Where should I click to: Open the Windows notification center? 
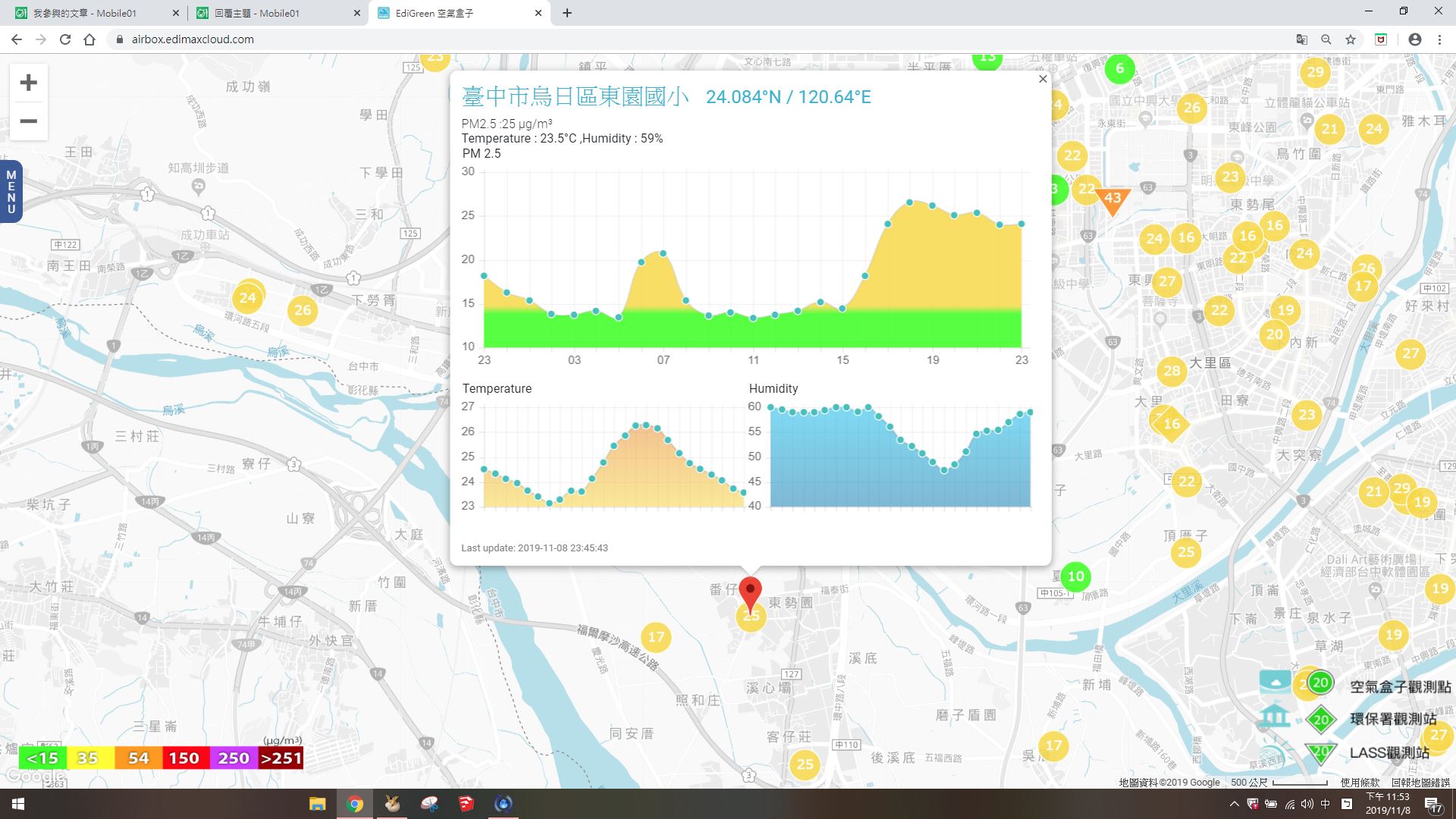(x=1432, y=805)
